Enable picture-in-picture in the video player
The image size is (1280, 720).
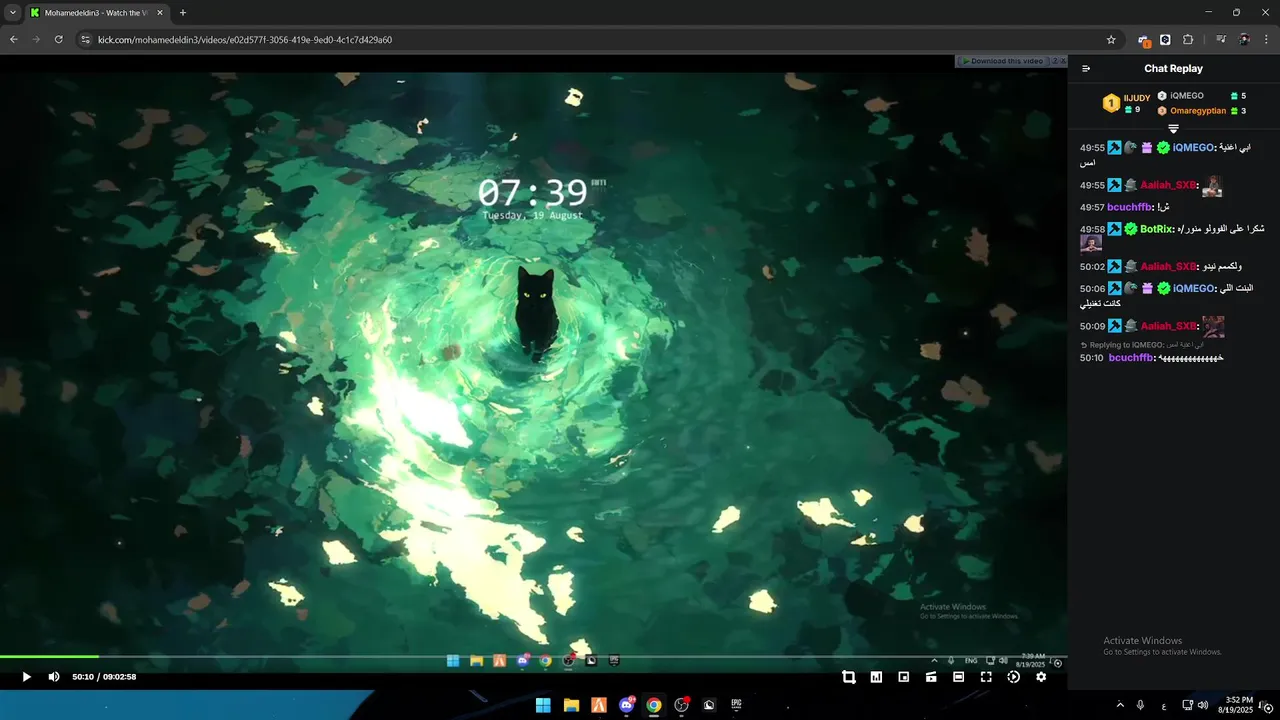click(904, 677)
